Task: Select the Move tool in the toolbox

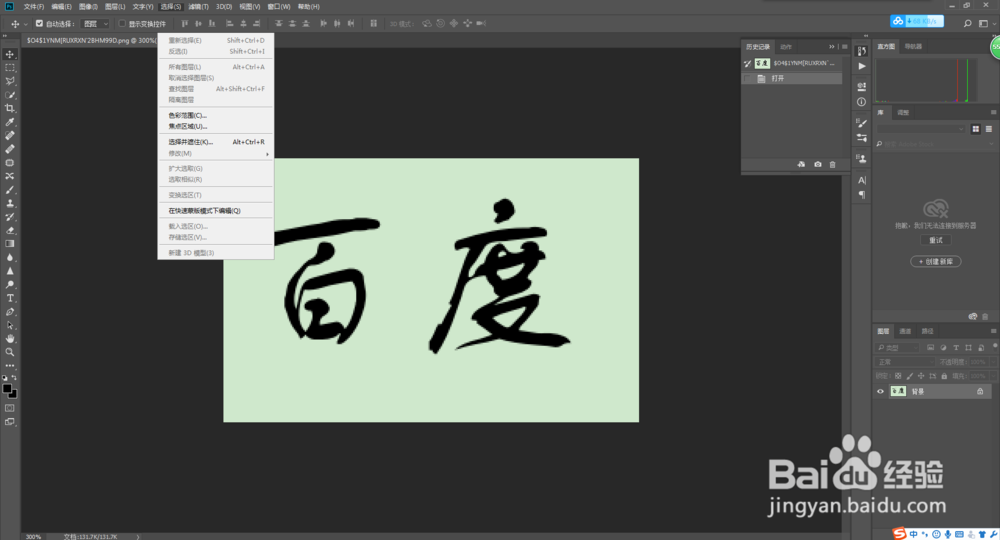Action: [10, 54]
